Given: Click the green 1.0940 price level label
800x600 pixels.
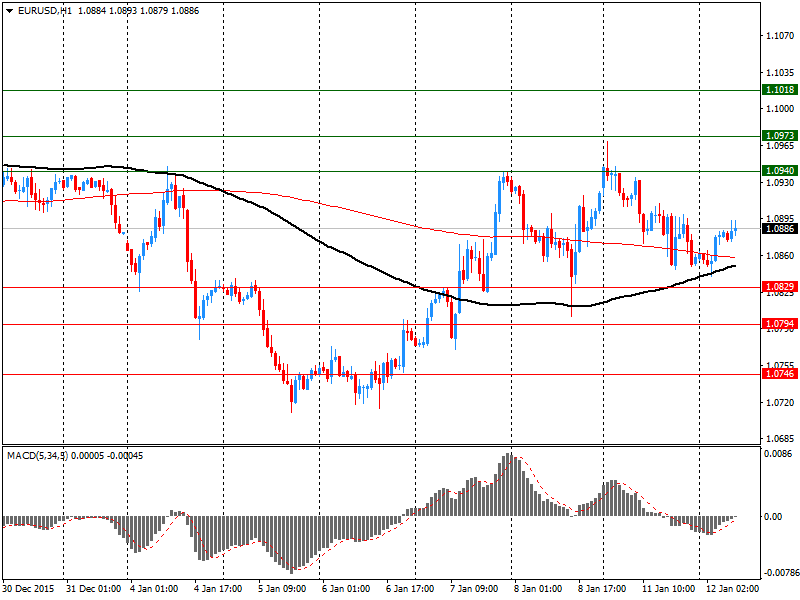Looking at the screenshot, I should [x=779, y=171].
